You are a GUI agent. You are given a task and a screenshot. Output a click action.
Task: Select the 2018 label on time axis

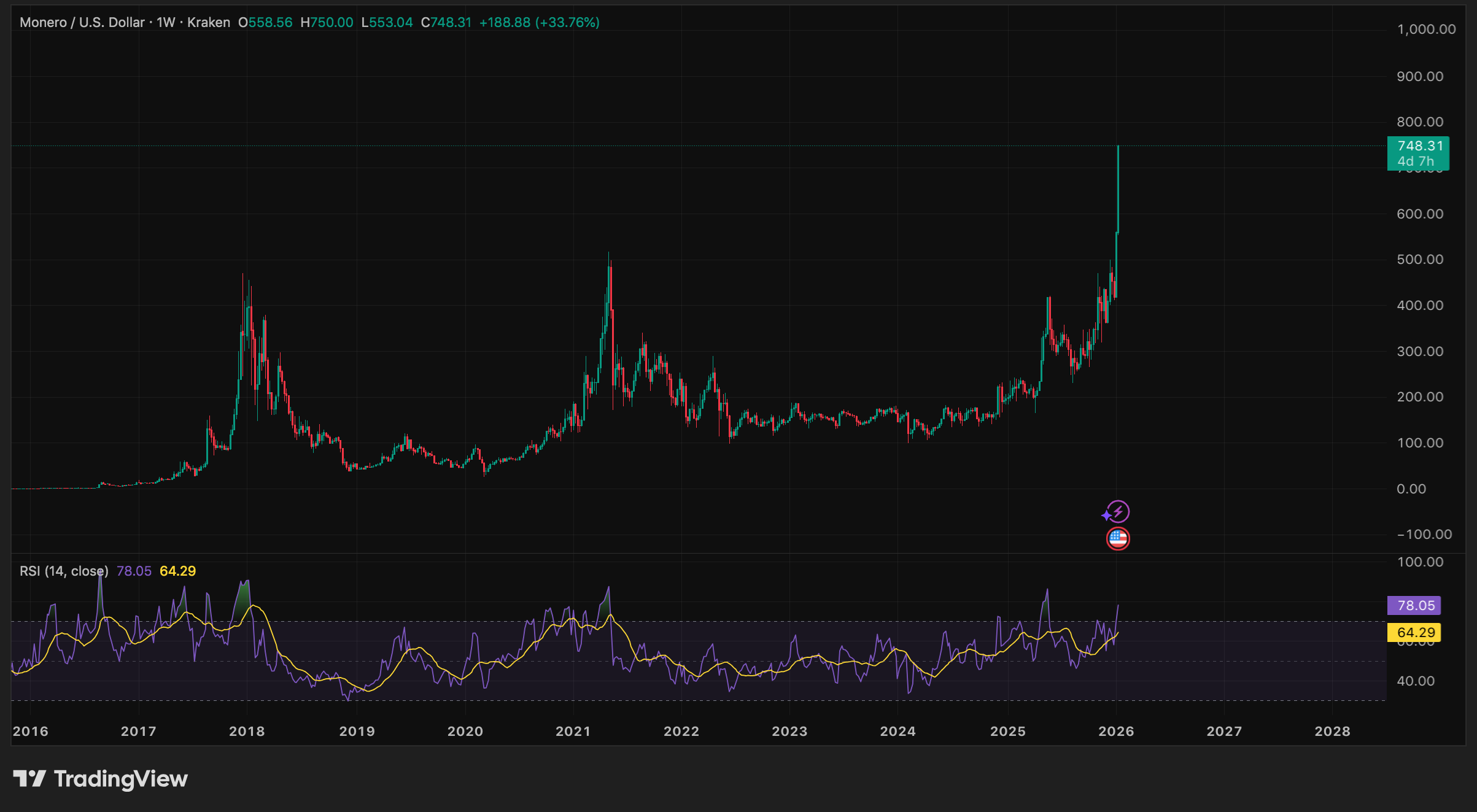pos(247,732)
